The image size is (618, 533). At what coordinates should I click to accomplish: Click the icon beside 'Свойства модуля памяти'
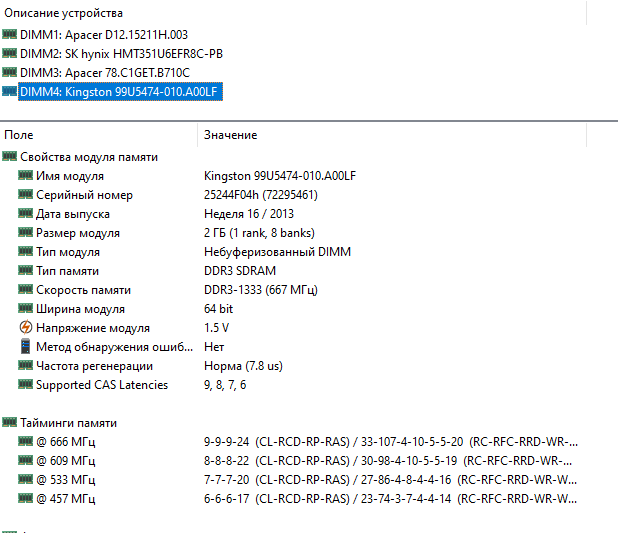tap(9, 156)
